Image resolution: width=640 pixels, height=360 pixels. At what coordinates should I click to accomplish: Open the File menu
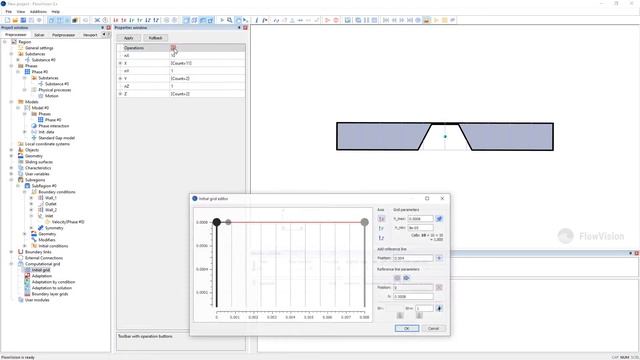pyautogui.click(x=9, y=12)
